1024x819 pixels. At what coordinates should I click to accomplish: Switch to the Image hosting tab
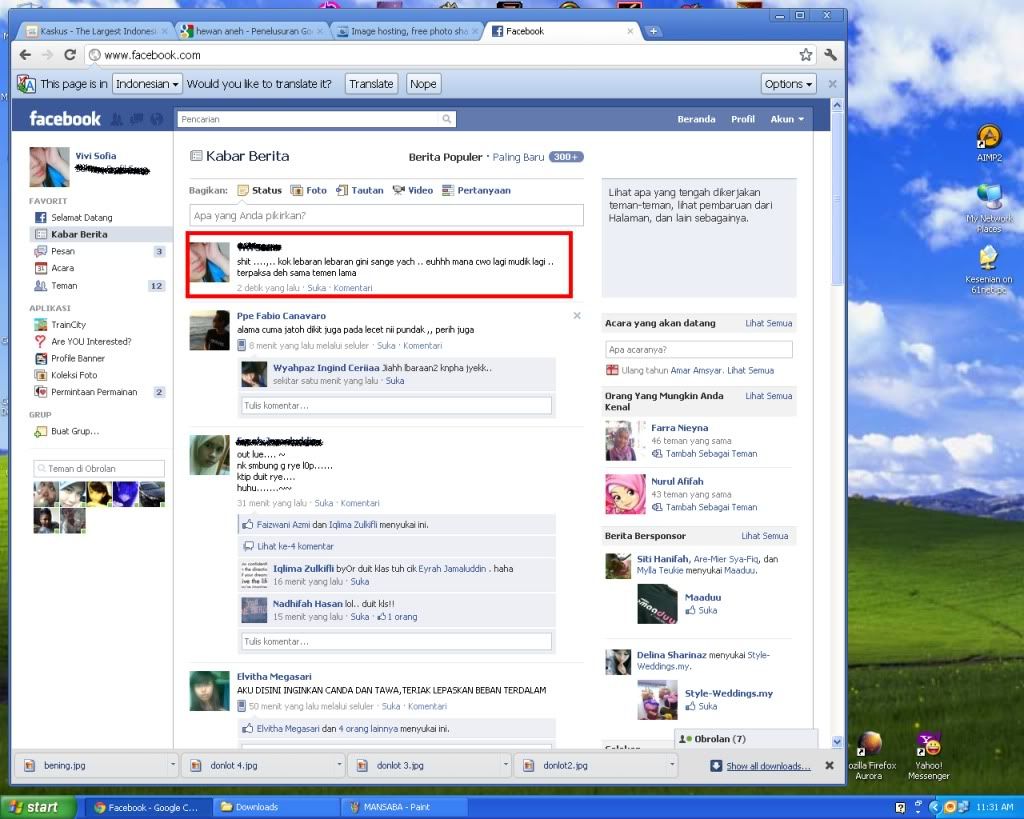click(408, 31)
